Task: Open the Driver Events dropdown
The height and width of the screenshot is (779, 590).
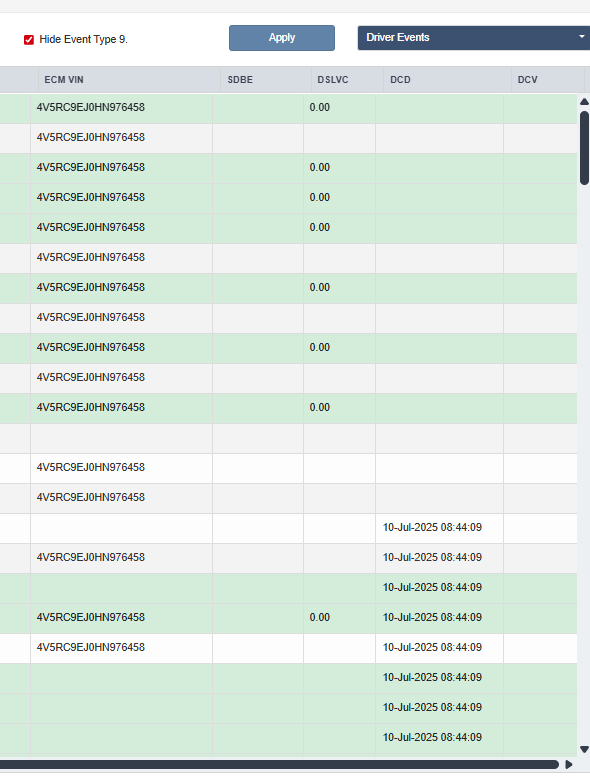Action: pos(473,38)
